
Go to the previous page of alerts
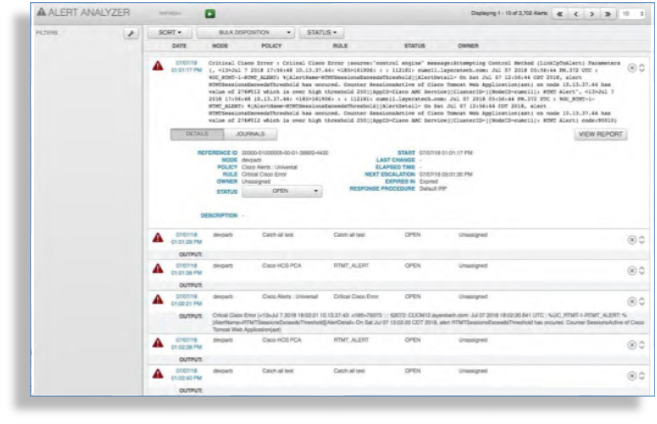pos(577,15)
